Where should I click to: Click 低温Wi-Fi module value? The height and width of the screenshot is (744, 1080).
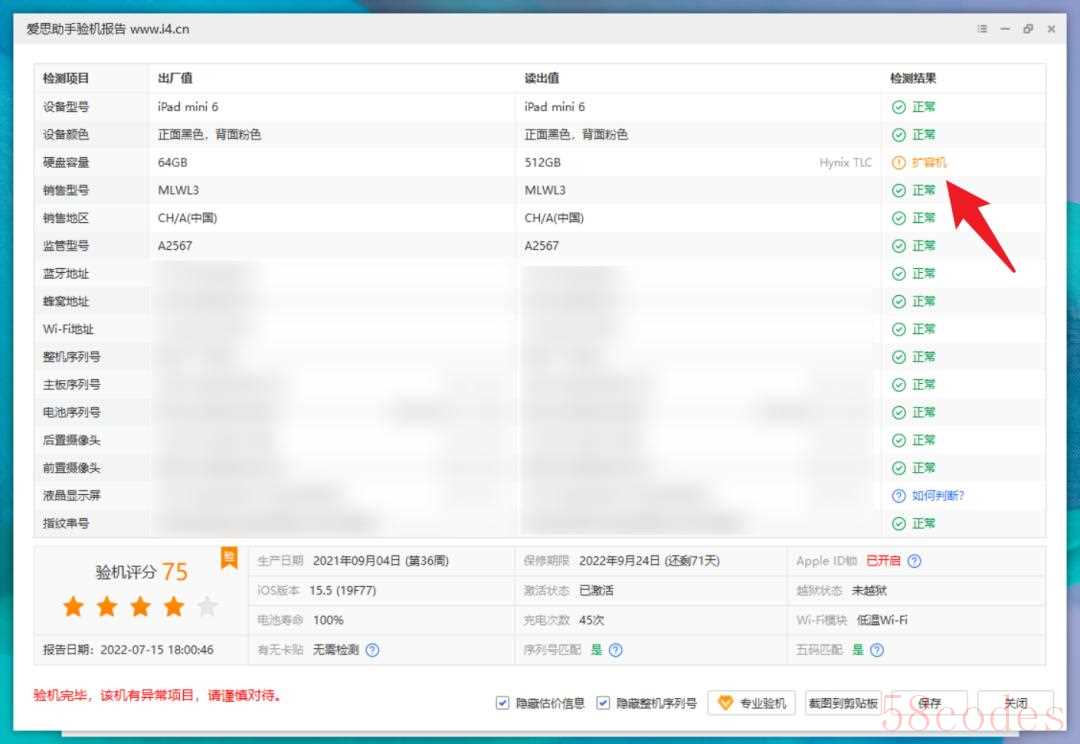882,620
